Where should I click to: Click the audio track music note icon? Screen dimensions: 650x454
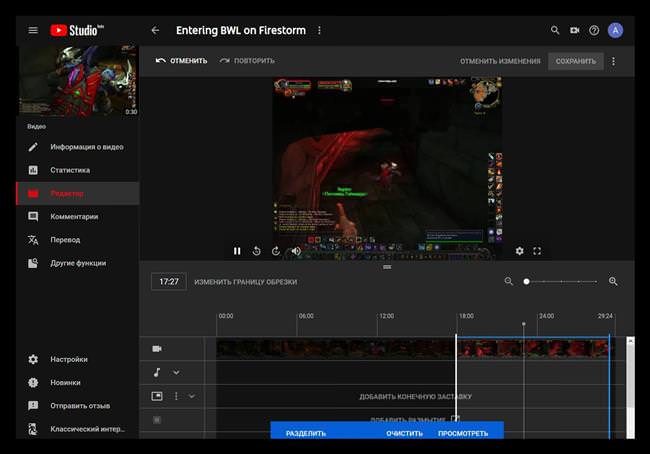[157, 372]
